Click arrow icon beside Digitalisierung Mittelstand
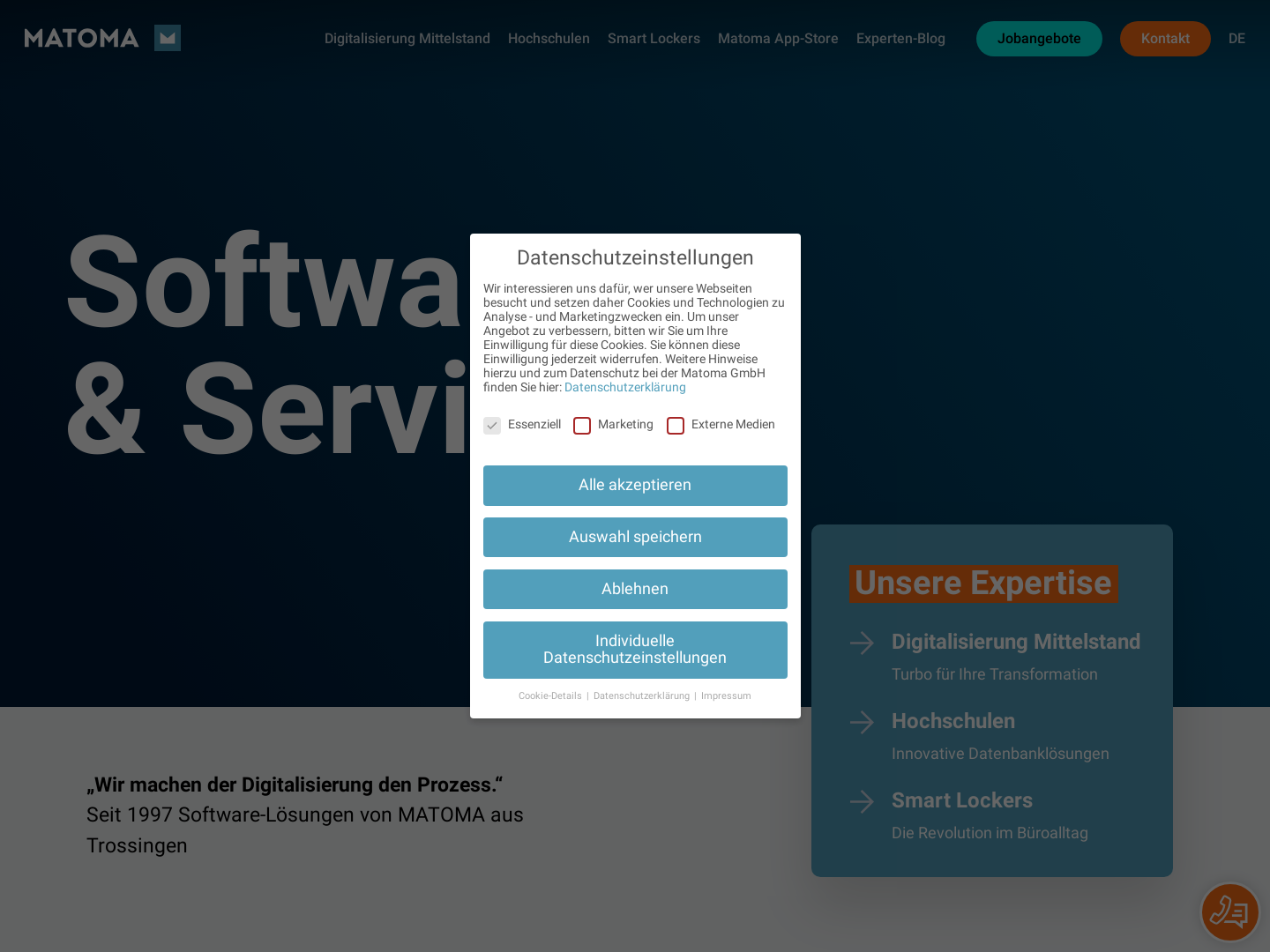The height and width of the screenshot is (952, 1270). point(862,643)
